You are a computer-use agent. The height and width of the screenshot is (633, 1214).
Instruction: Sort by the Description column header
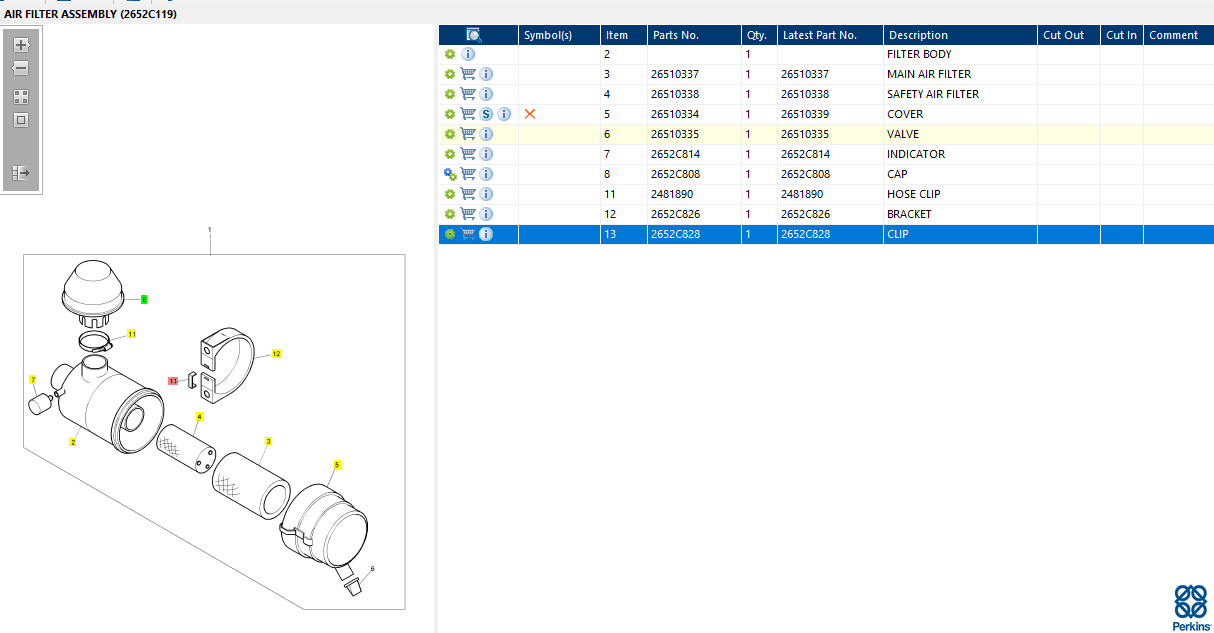[918, 35]
